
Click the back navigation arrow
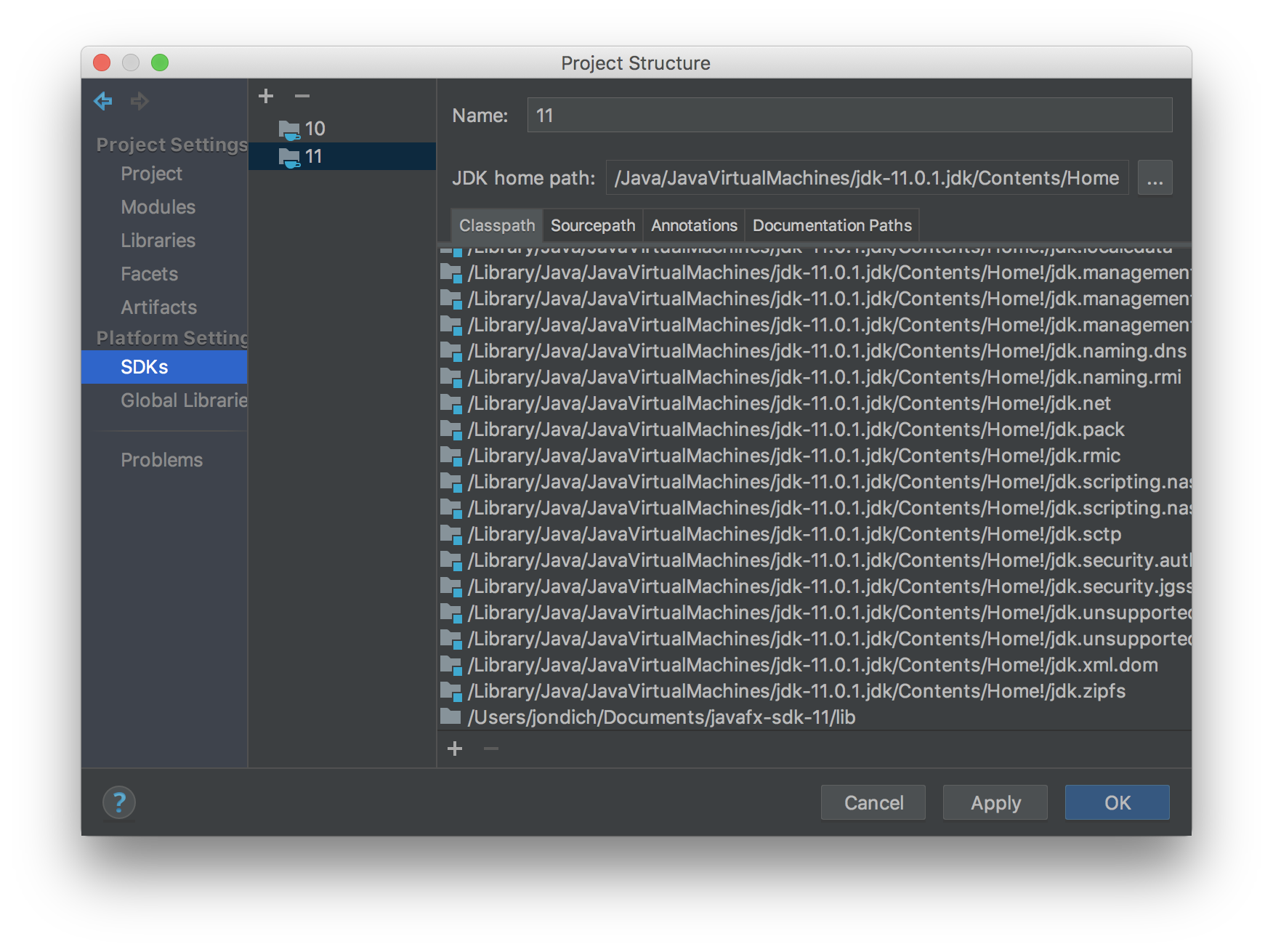pos(103,101)
